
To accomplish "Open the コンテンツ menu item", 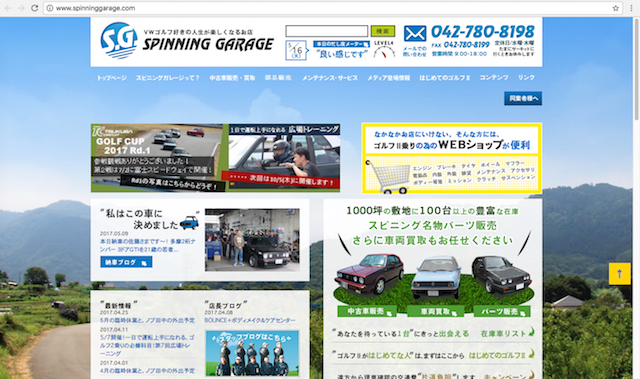I will click(494, 78).
